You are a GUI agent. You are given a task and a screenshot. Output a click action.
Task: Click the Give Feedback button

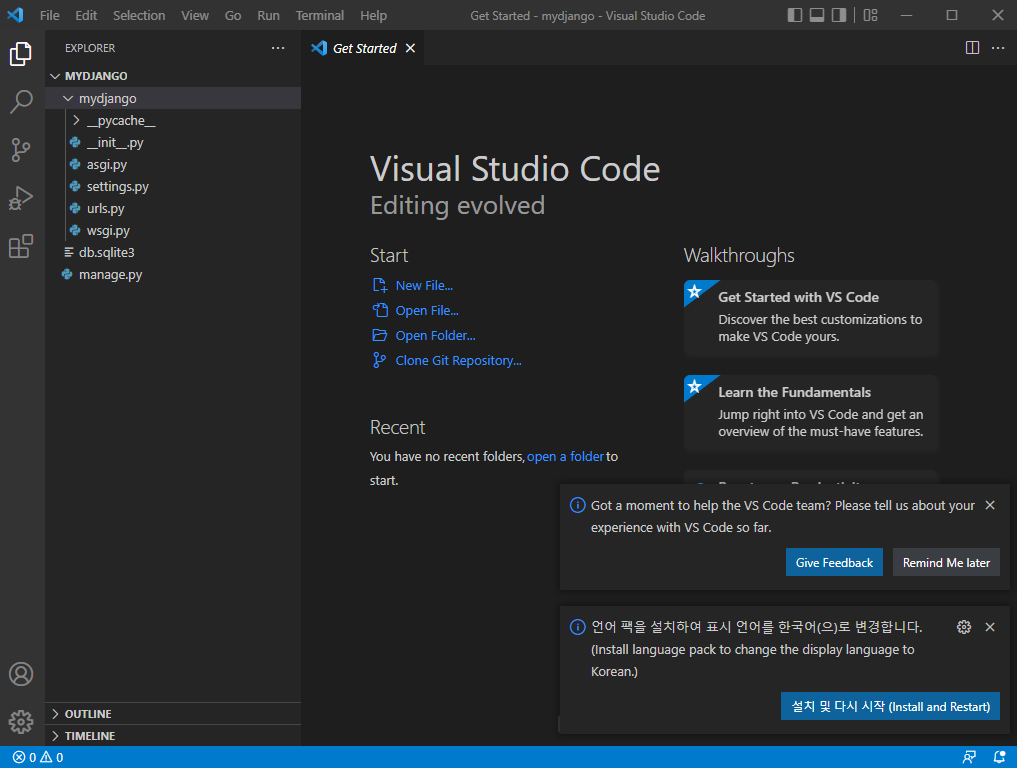coord(834,562)
